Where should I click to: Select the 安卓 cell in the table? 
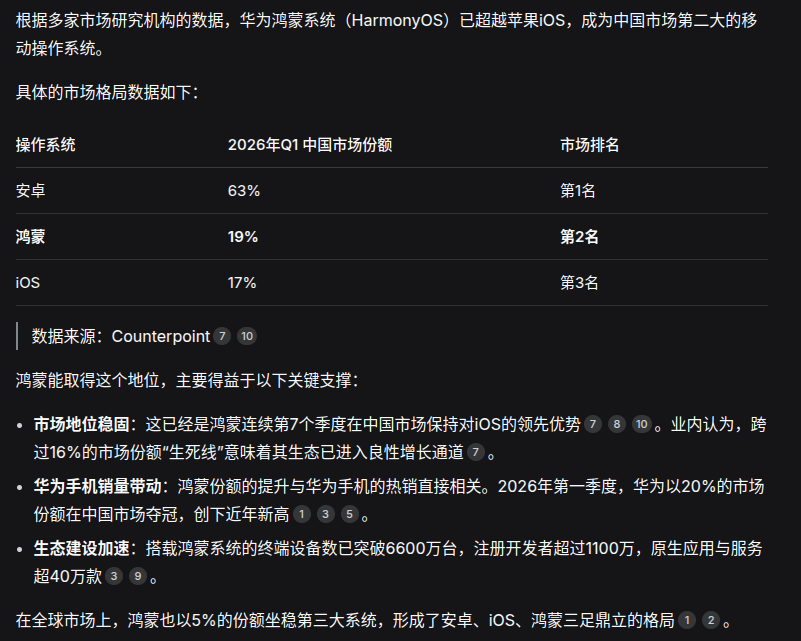[31, 191]
